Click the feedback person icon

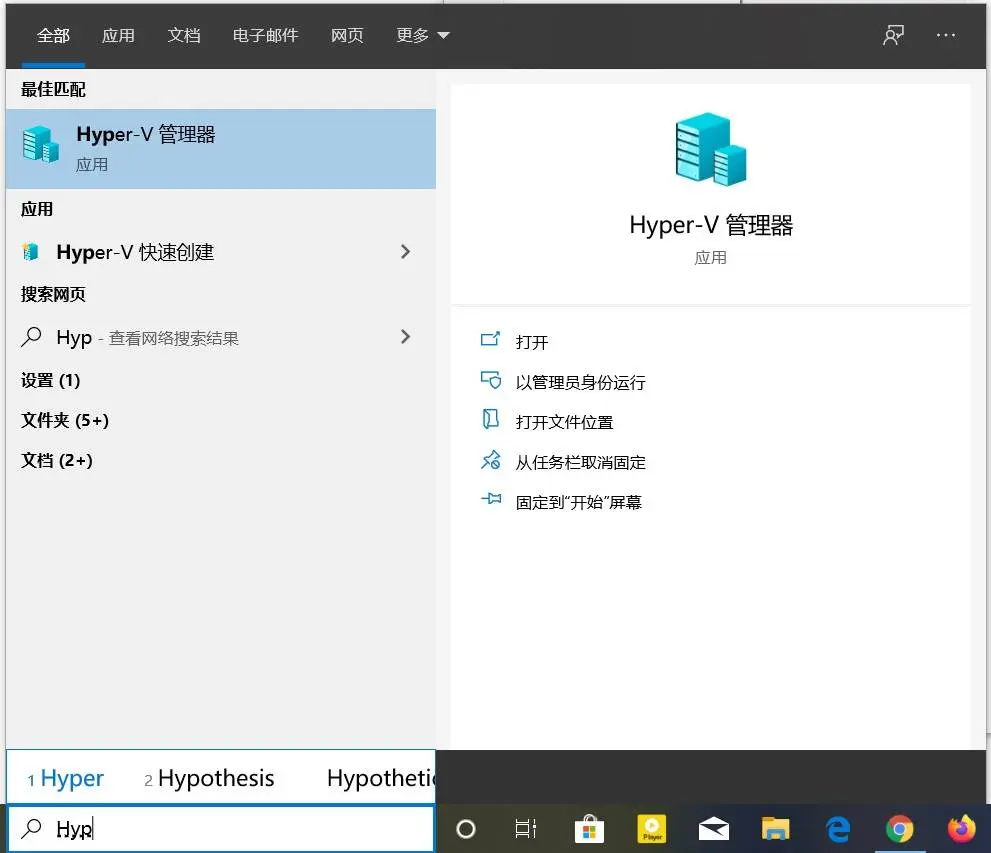pyautogui.click(x=893, y=35)
